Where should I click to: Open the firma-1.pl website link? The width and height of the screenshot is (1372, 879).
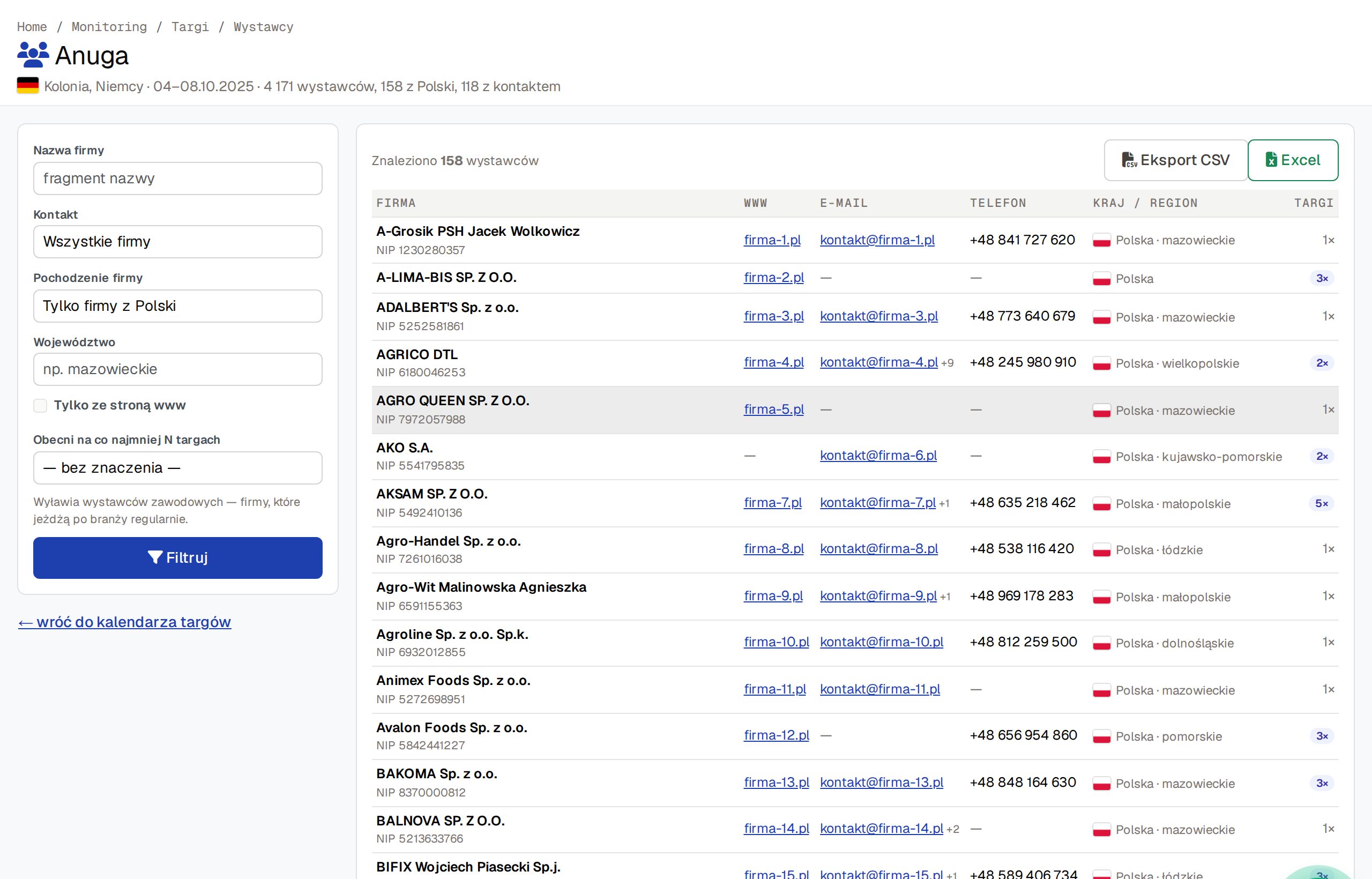point(772,240)
